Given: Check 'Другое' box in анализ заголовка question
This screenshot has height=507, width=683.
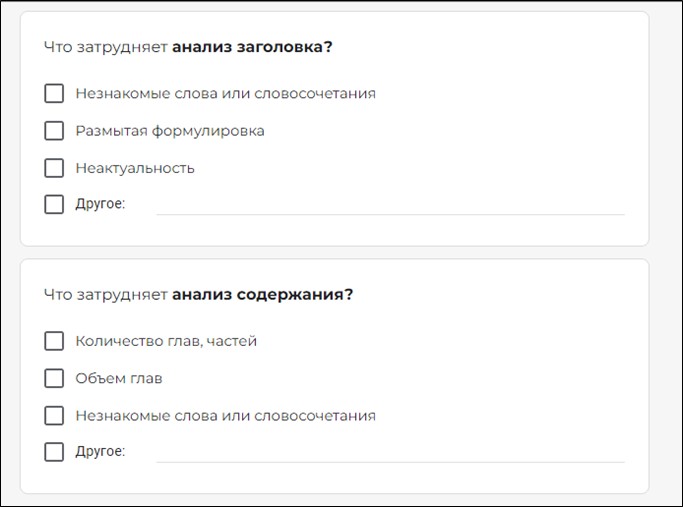Looking at the screenshot, I should [54, 204].
